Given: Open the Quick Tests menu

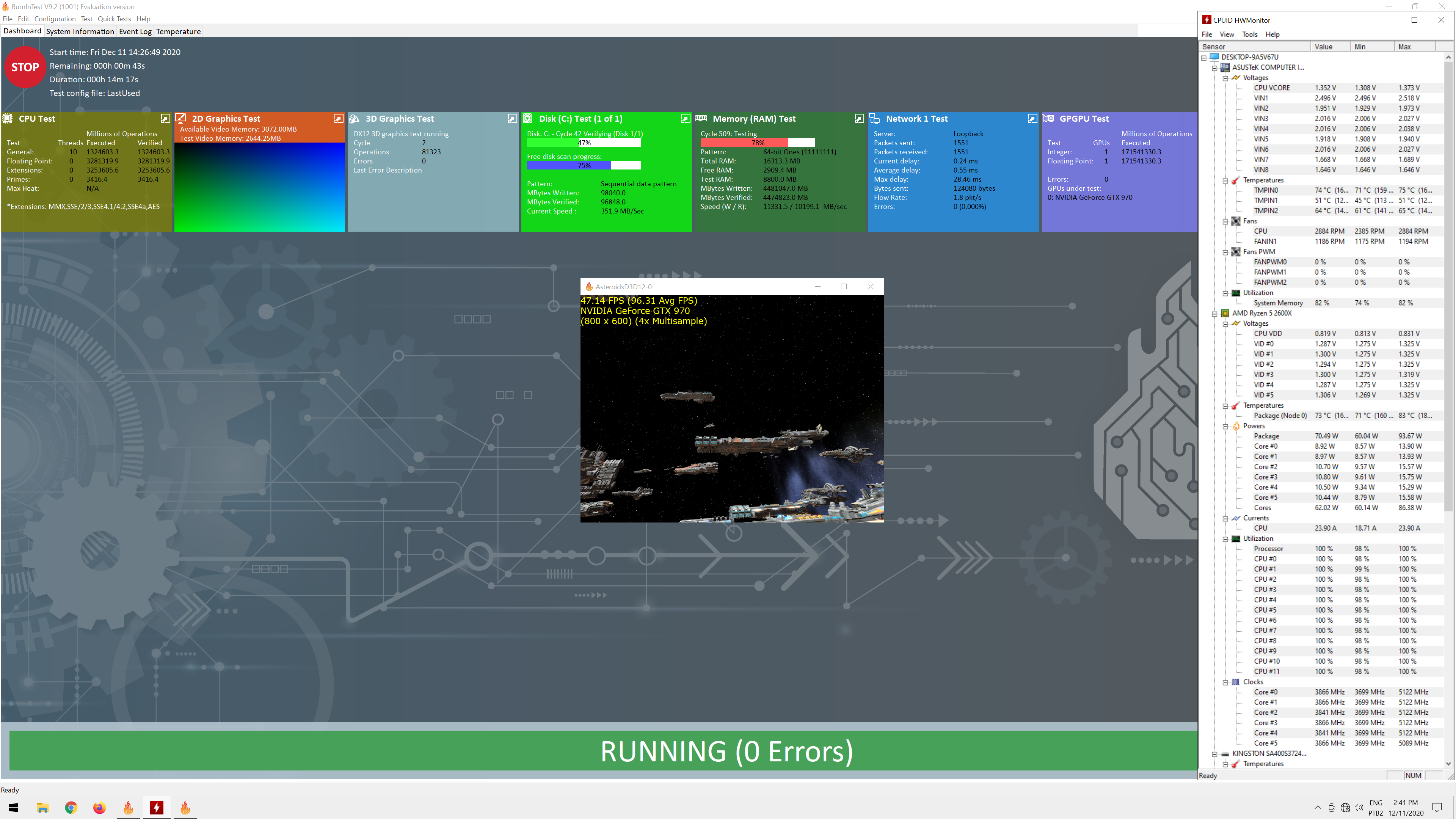Looking at the screenshot, I should 114,19.
